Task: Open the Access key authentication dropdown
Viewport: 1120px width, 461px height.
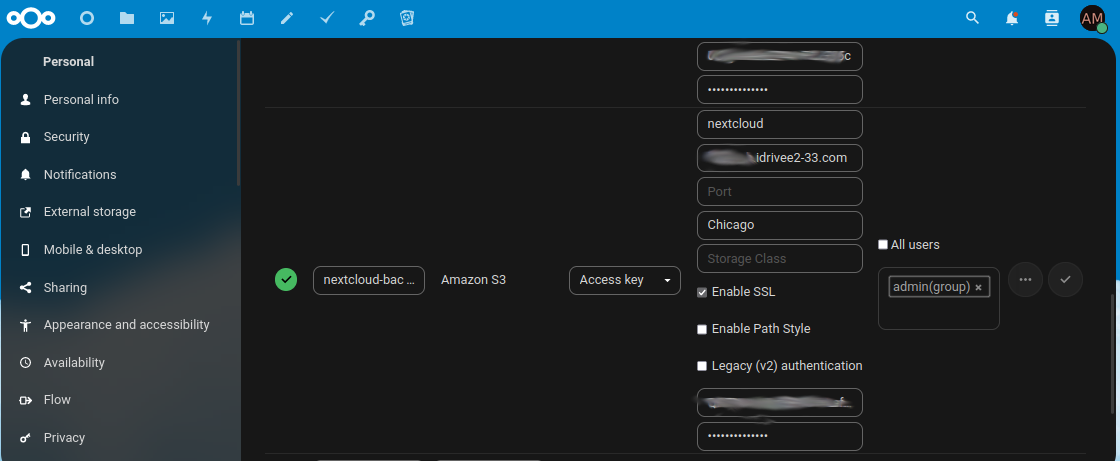Action: point(624,280)
